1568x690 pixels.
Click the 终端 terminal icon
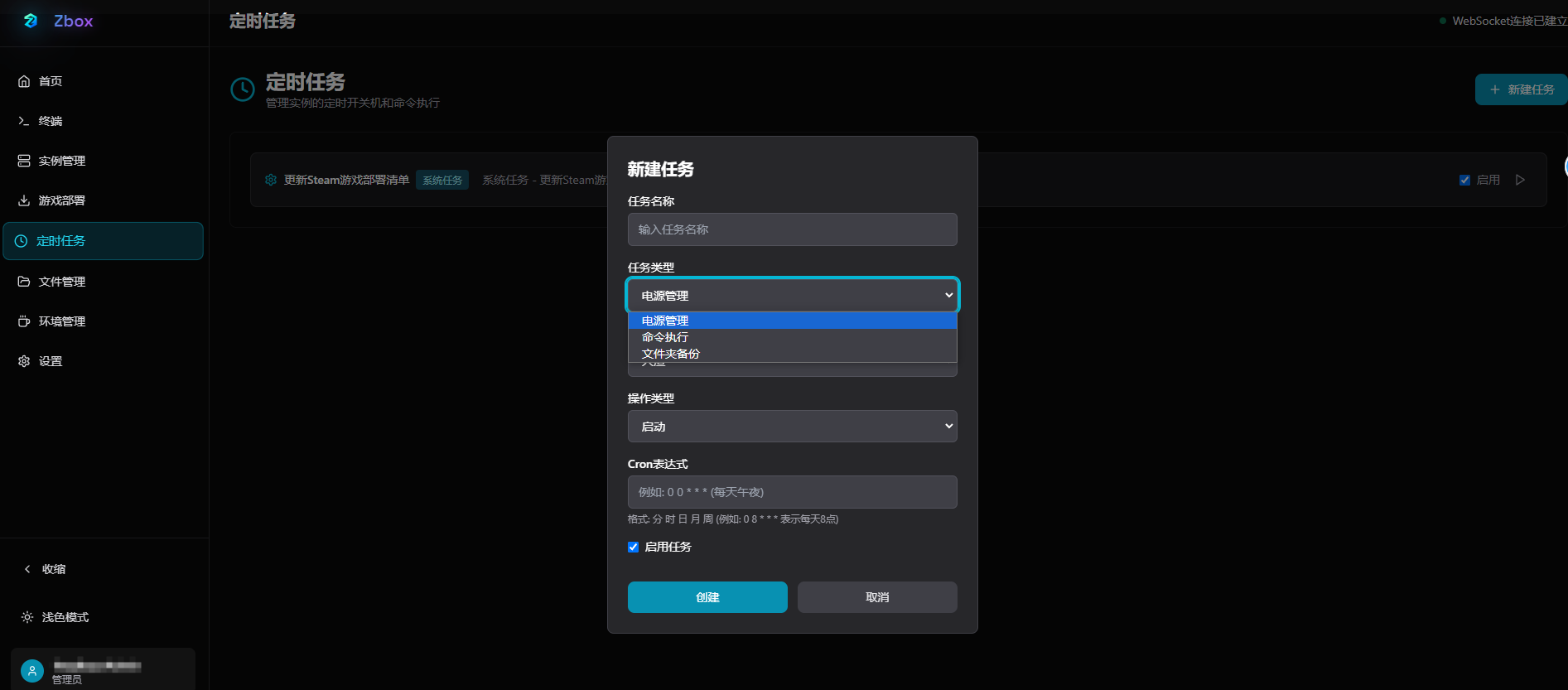point(24,121)
